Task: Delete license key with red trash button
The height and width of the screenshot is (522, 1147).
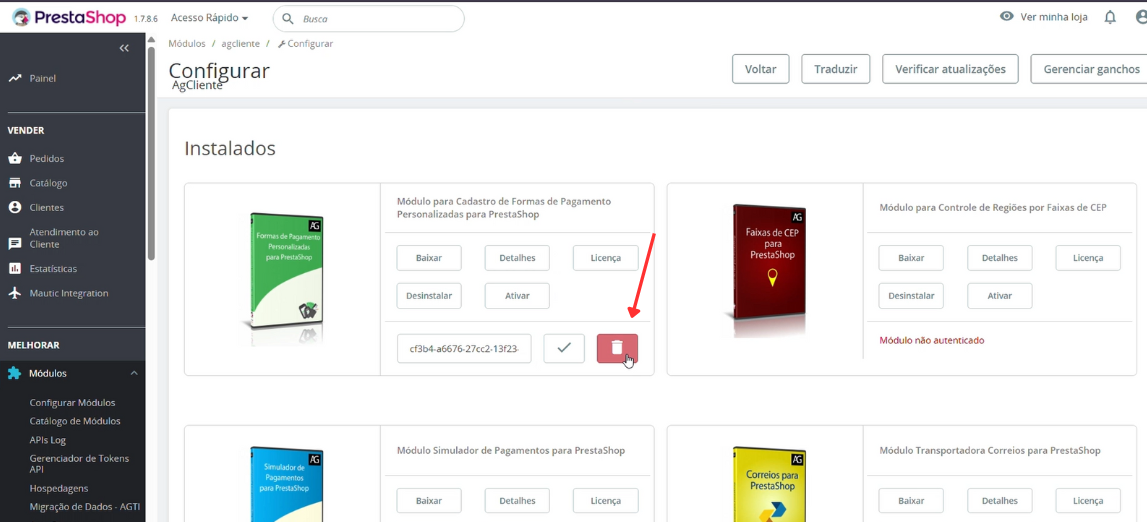Action: [x=617, y=349]
